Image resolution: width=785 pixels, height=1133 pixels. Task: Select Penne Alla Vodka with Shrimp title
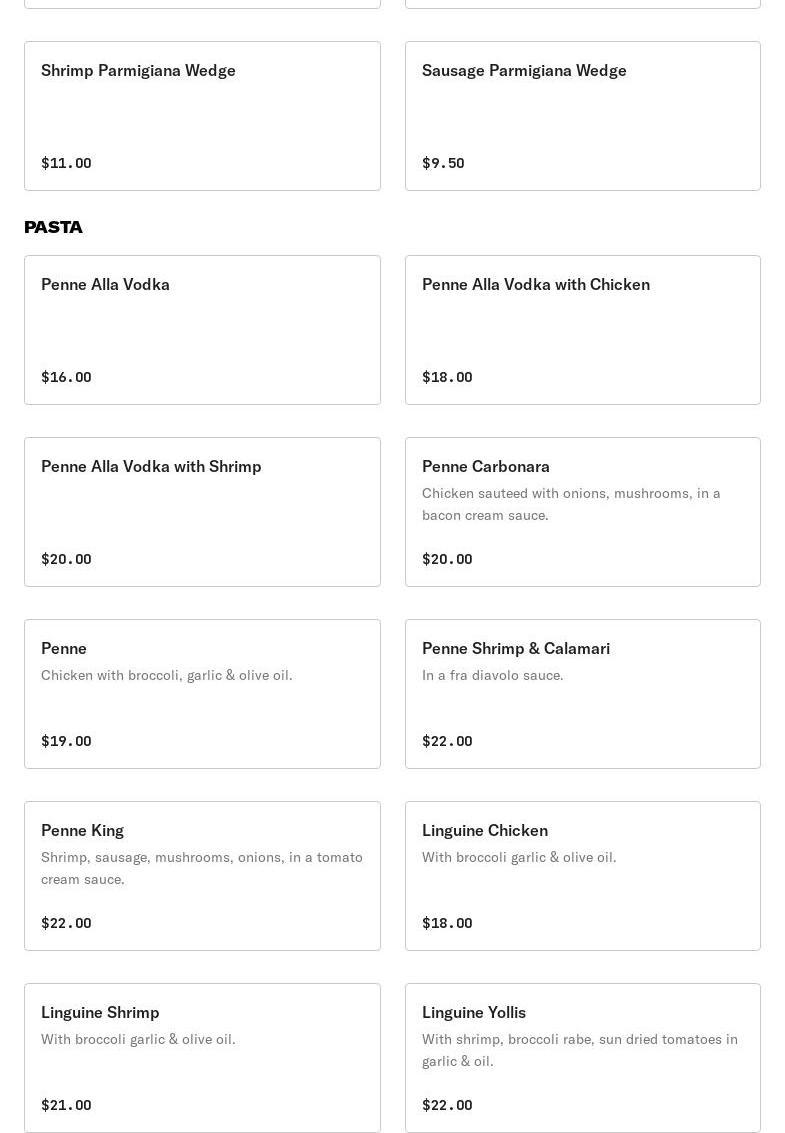[151, 466]
